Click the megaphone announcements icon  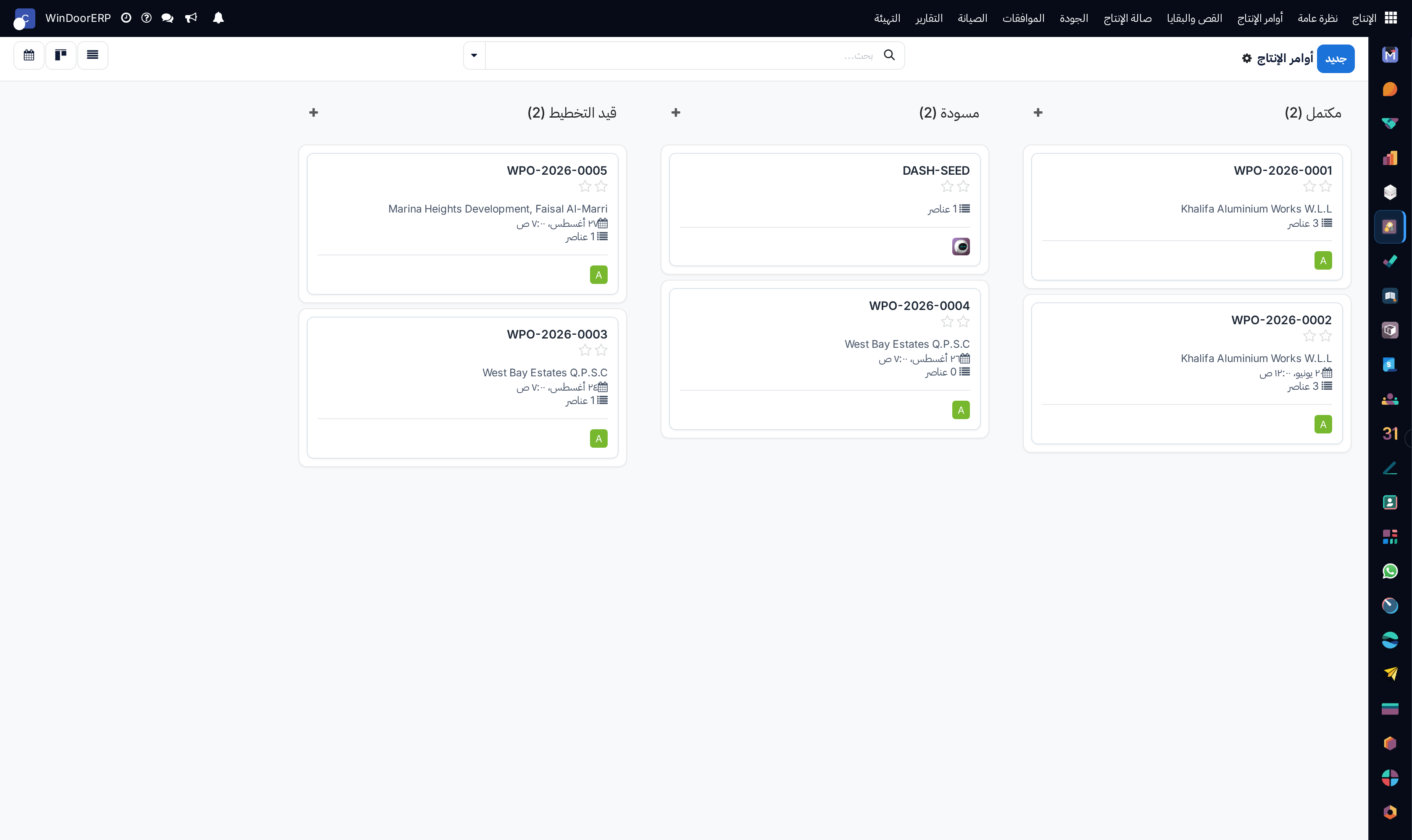tap(192, 18)
